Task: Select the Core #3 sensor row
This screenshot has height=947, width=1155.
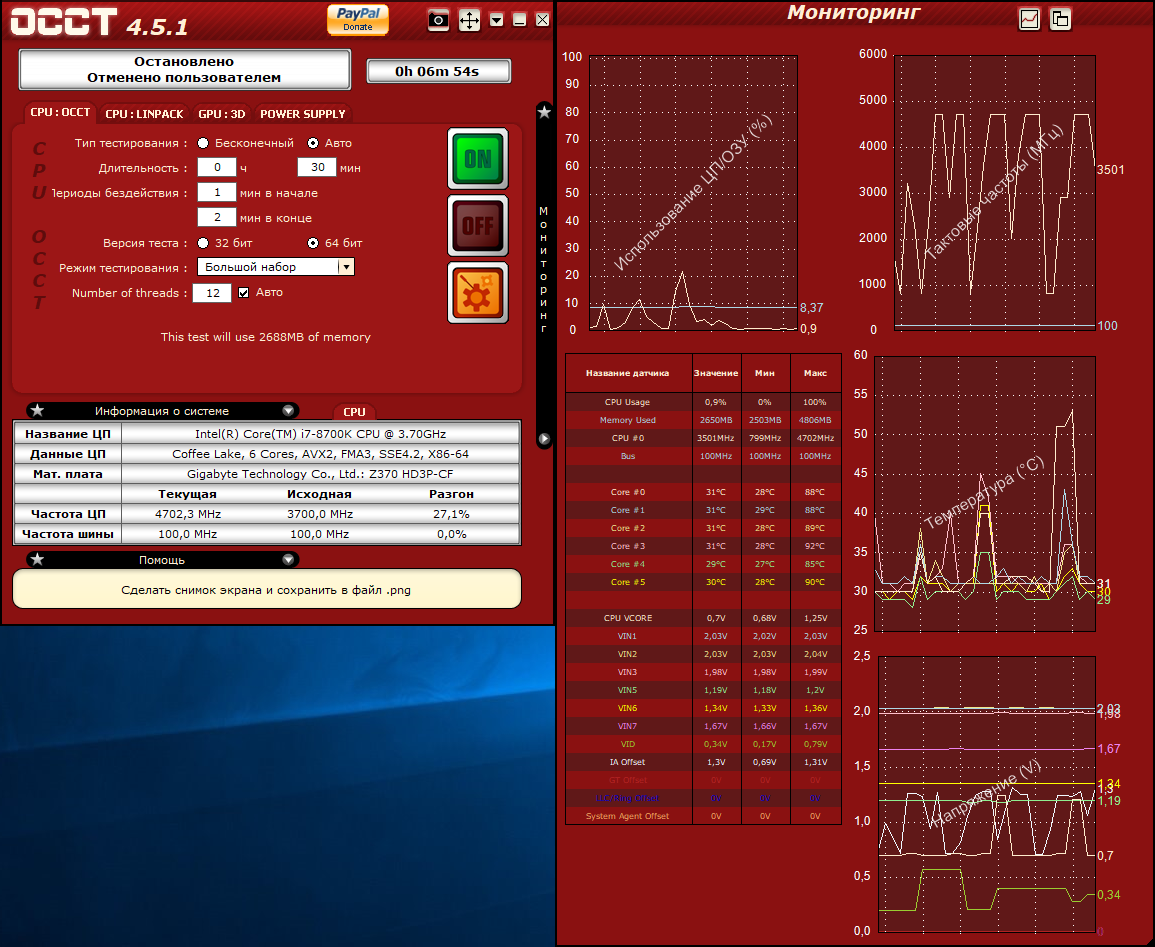Action: 703,546
